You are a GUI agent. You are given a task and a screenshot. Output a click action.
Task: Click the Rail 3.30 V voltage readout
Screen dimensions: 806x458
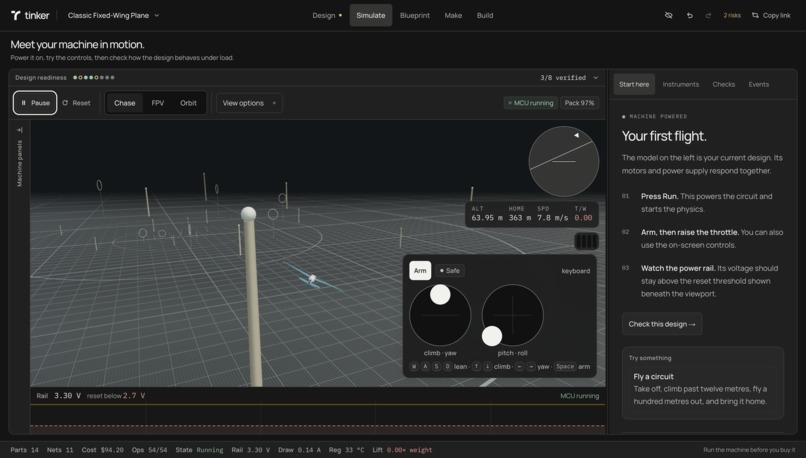59,396
